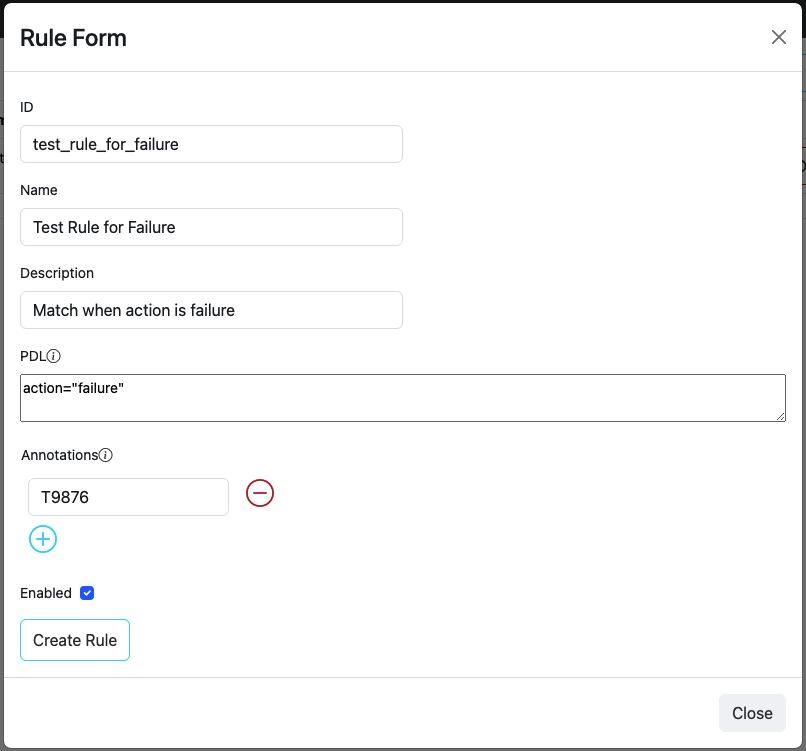Click the Close button in the footer

(751, 713)
